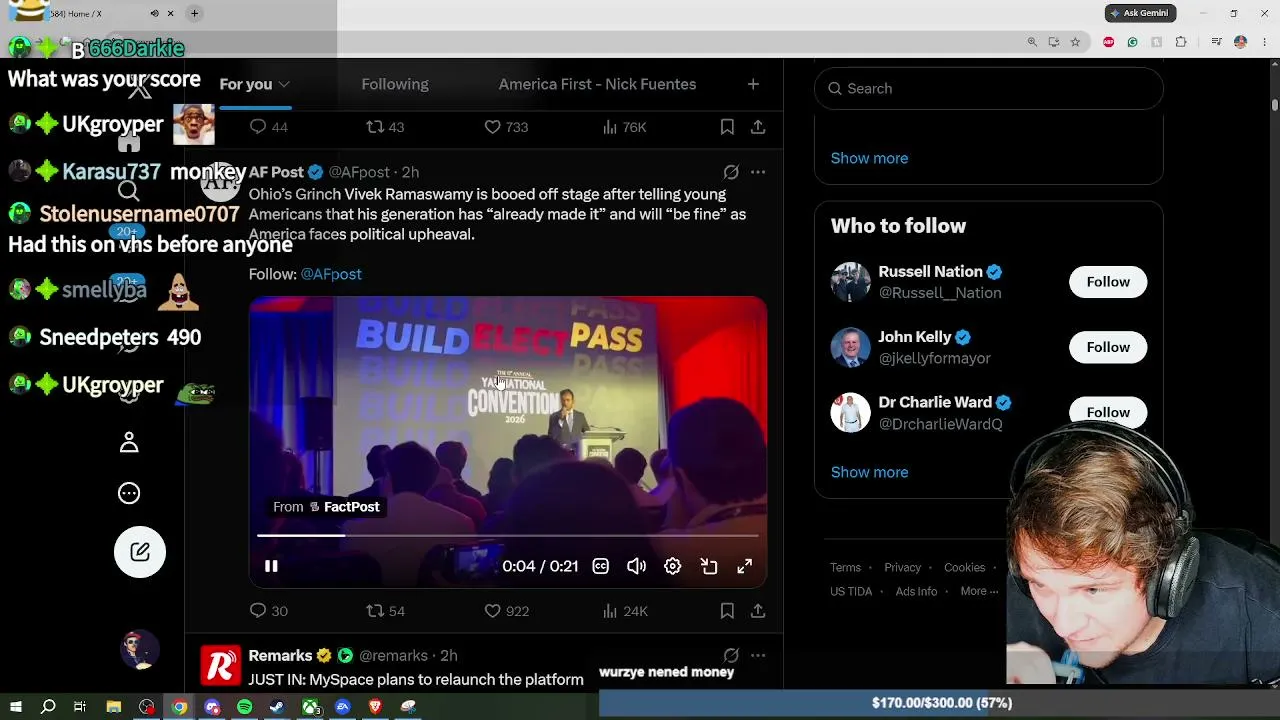Screen dimensions: 1280x720
Task: Show more in the upper sidebar panel
Action: (869, 158)
